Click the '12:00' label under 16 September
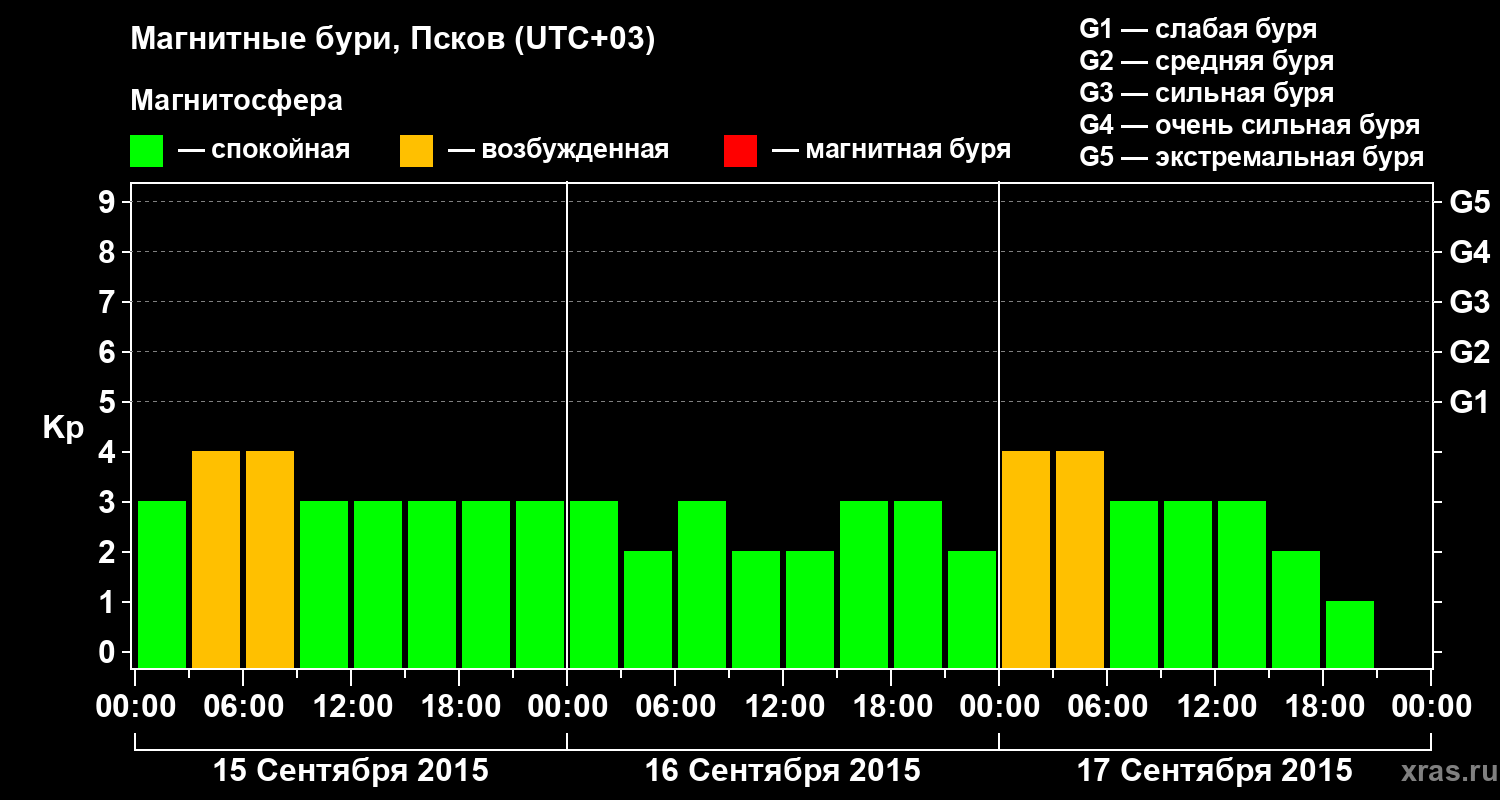1500x800 pixels. pos(784,707)
